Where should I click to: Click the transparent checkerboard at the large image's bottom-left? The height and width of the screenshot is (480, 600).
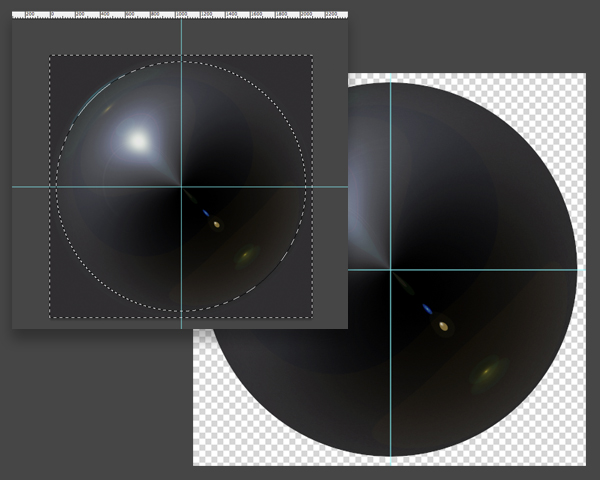pos(215,440)
